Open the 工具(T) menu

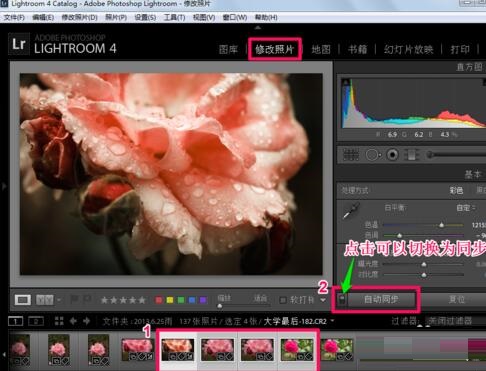[174, 17]
